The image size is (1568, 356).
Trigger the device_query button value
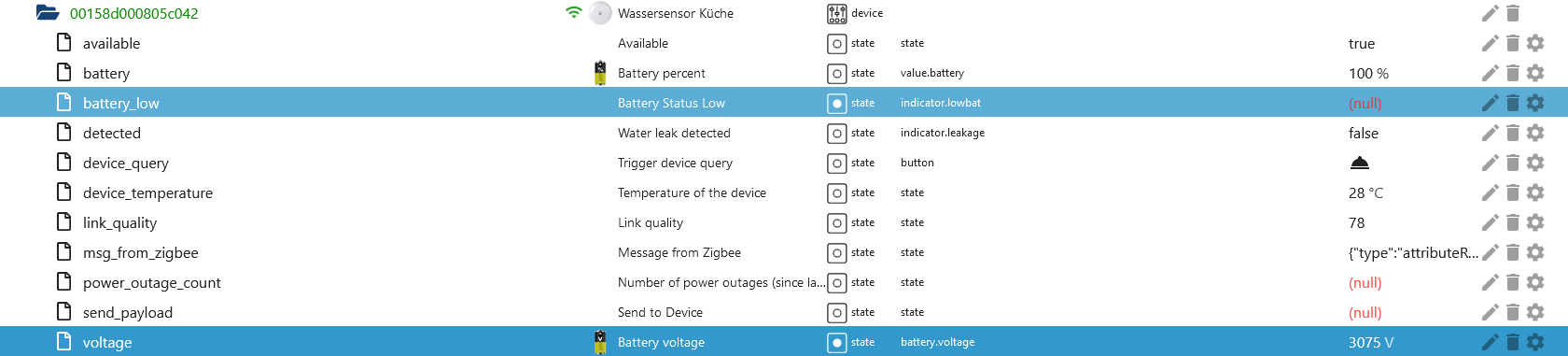[x=1360, y=163]
